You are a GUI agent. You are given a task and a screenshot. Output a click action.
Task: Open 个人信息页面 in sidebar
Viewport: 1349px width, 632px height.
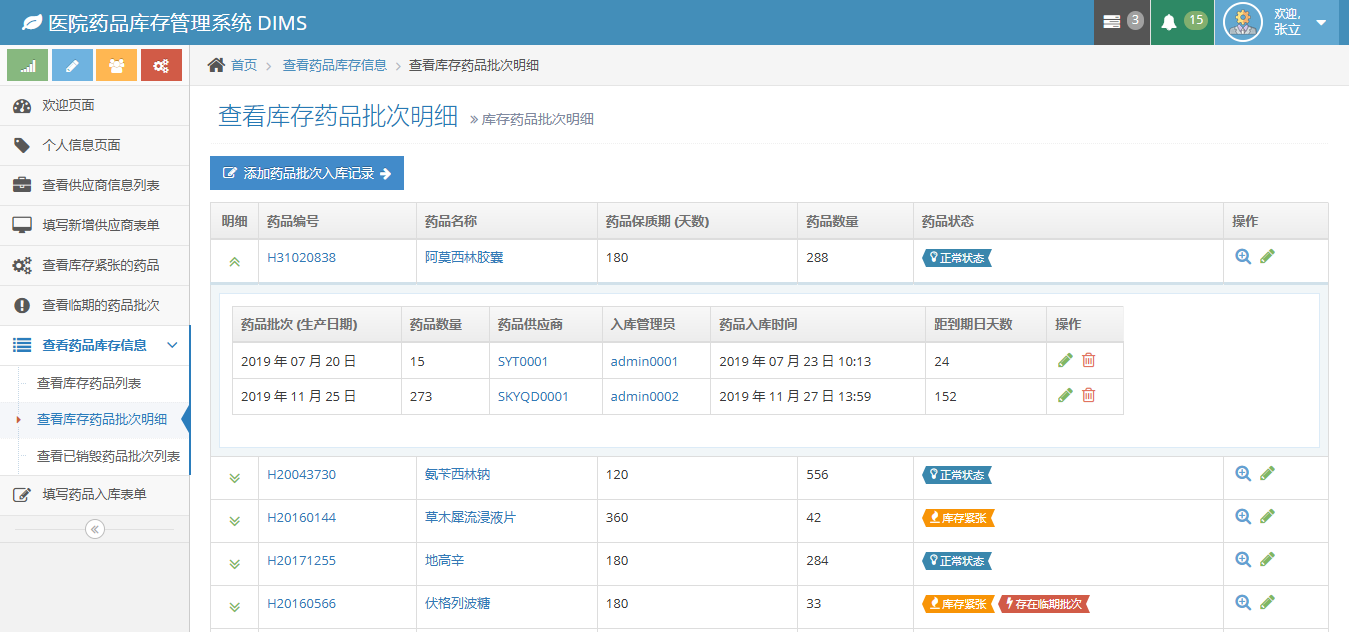coord(94,145)
